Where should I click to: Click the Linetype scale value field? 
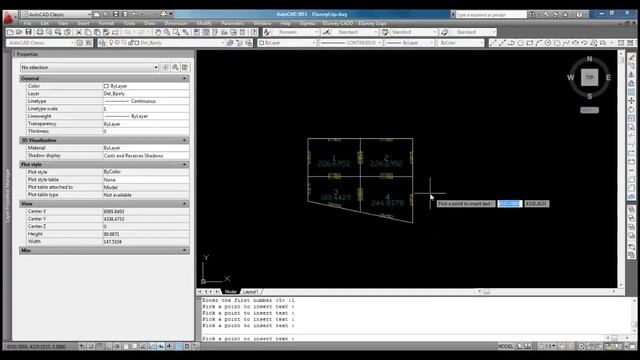coord(146,109)
